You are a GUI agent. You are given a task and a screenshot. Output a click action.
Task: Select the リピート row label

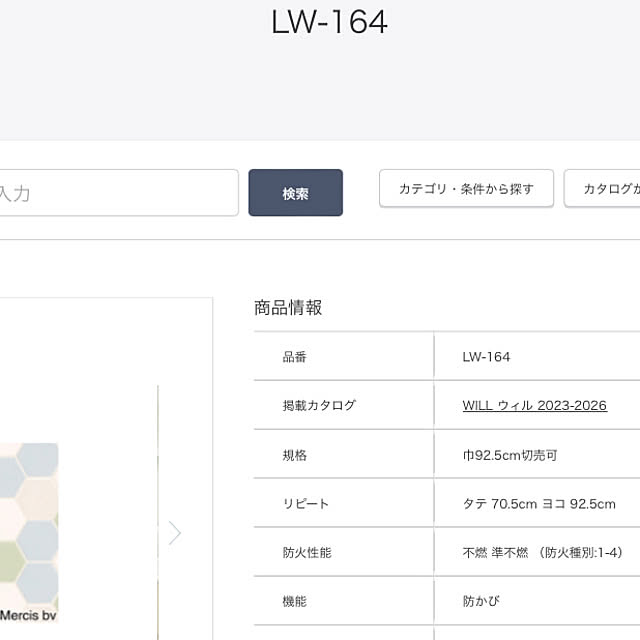(x=306, y=504)
